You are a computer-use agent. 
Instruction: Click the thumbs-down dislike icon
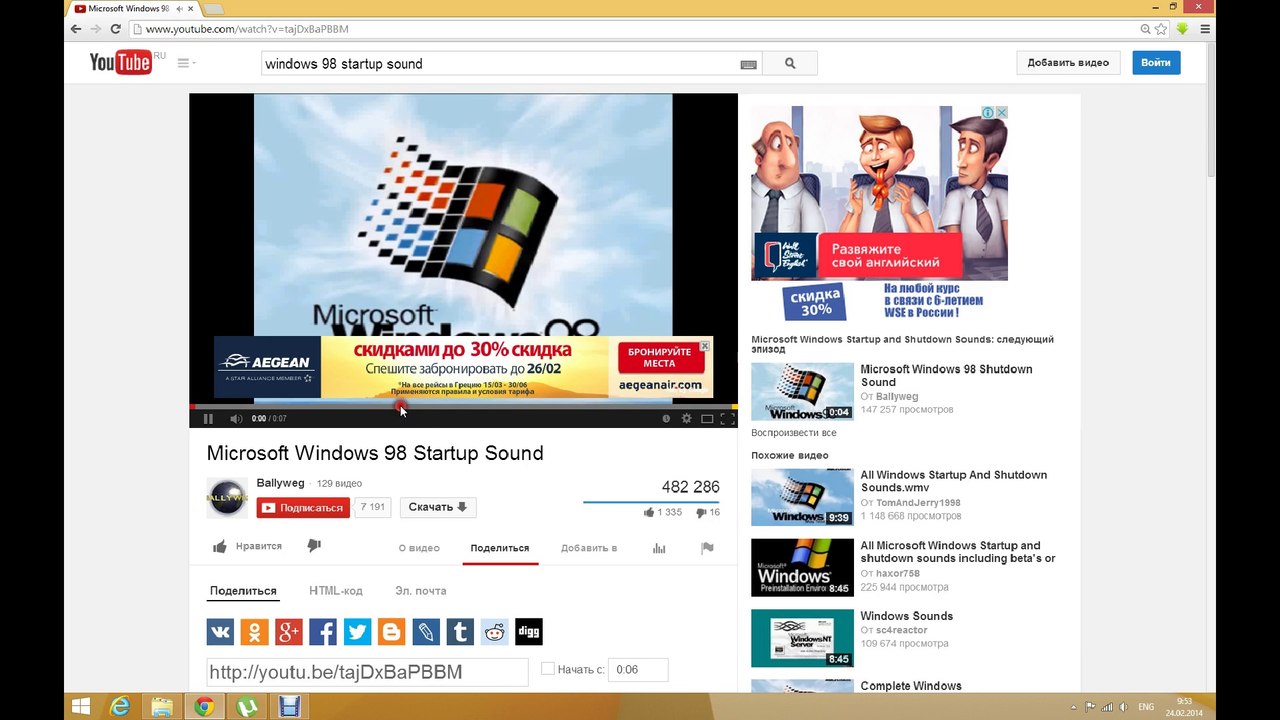point(314,546)
